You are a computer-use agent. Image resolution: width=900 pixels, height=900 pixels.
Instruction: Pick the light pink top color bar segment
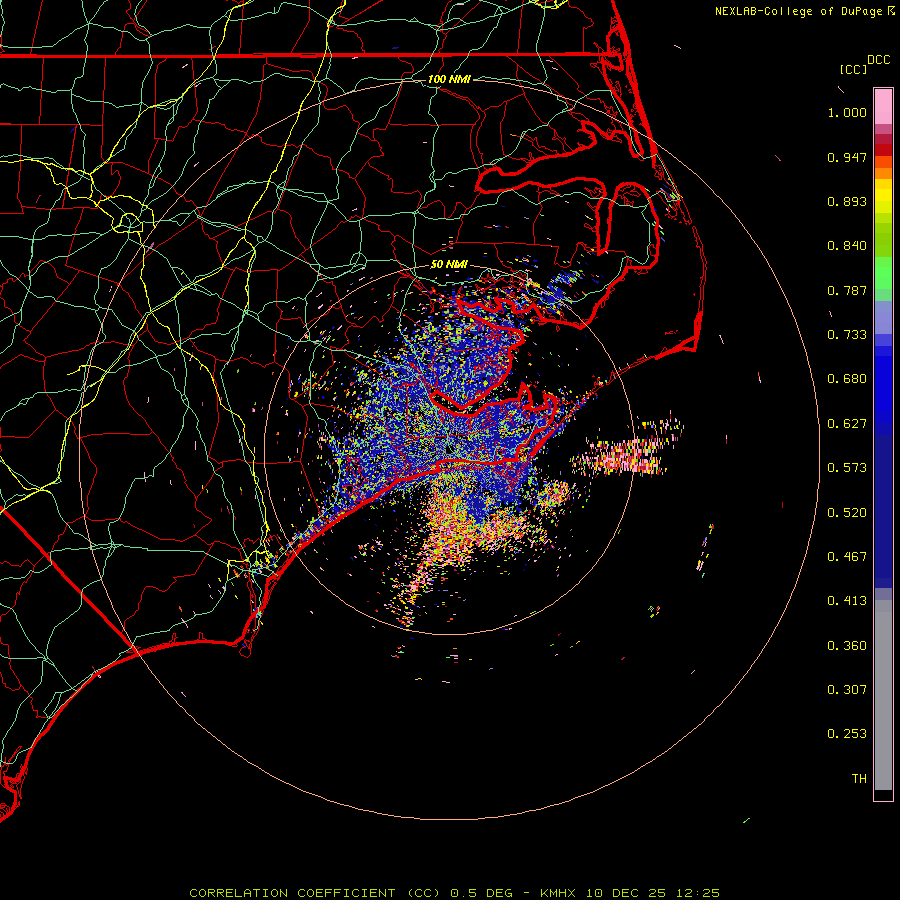[883, 107]
